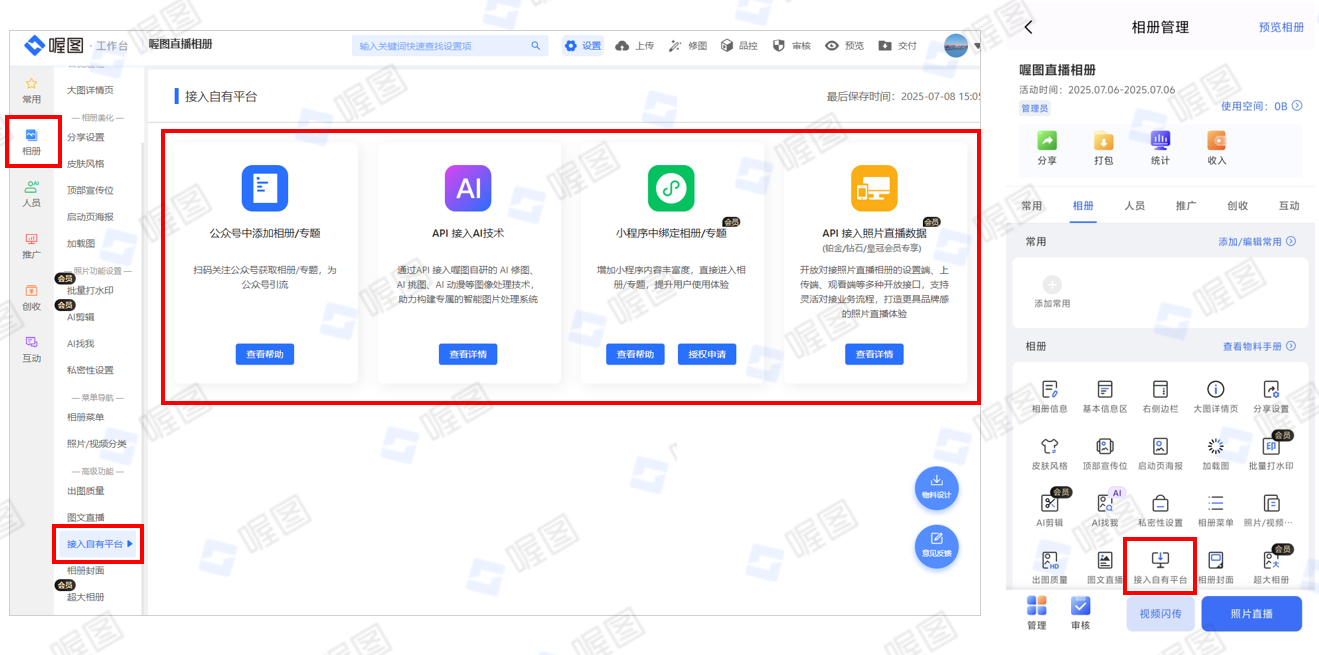Open 推广 section in left sidebar
The image size is (1319, 655).
32,246
